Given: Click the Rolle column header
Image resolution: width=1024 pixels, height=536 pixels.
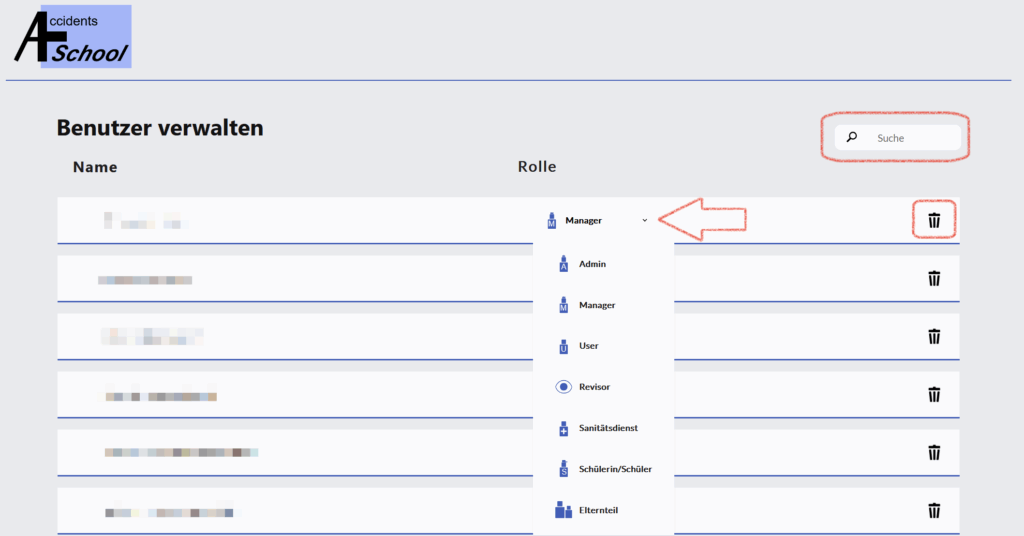Looking at the screenshot, I should tap(536, 167).
